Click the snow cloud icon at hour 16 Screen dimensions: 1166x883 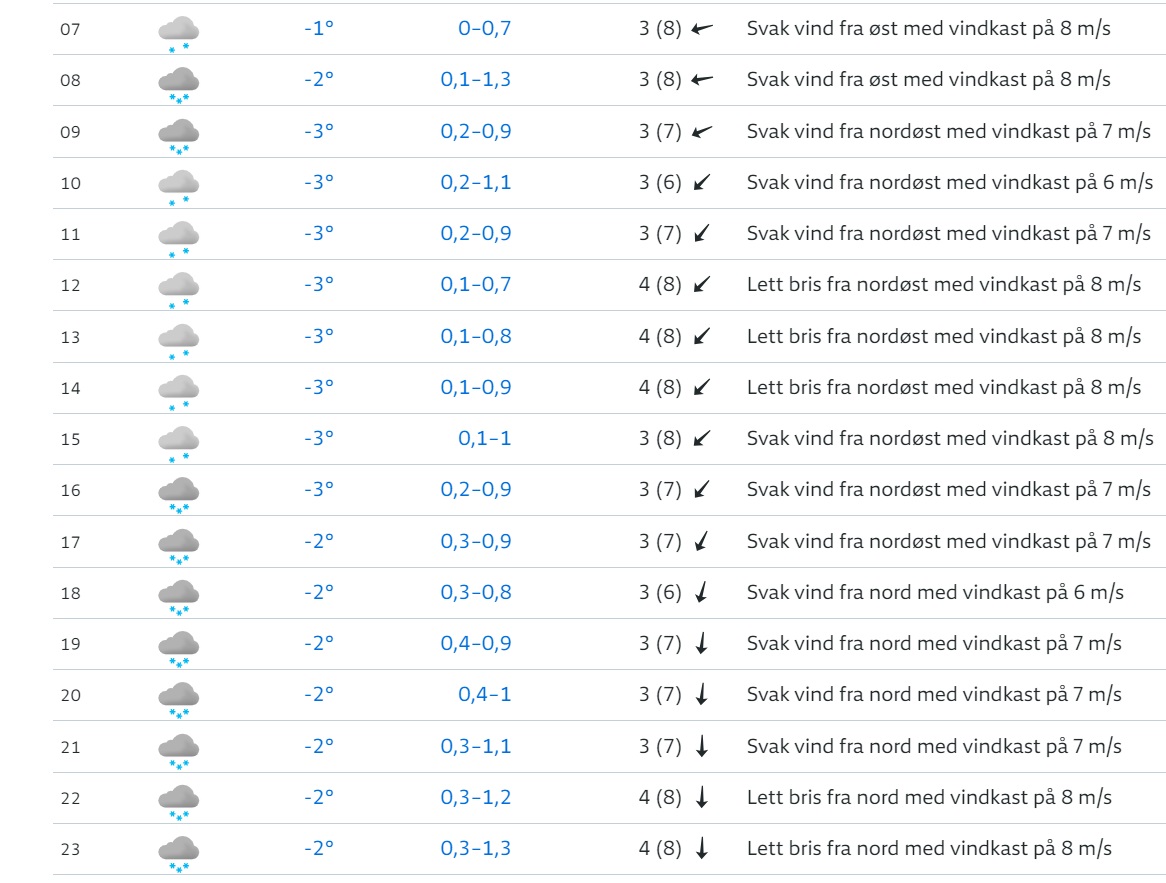click(178, 495)
